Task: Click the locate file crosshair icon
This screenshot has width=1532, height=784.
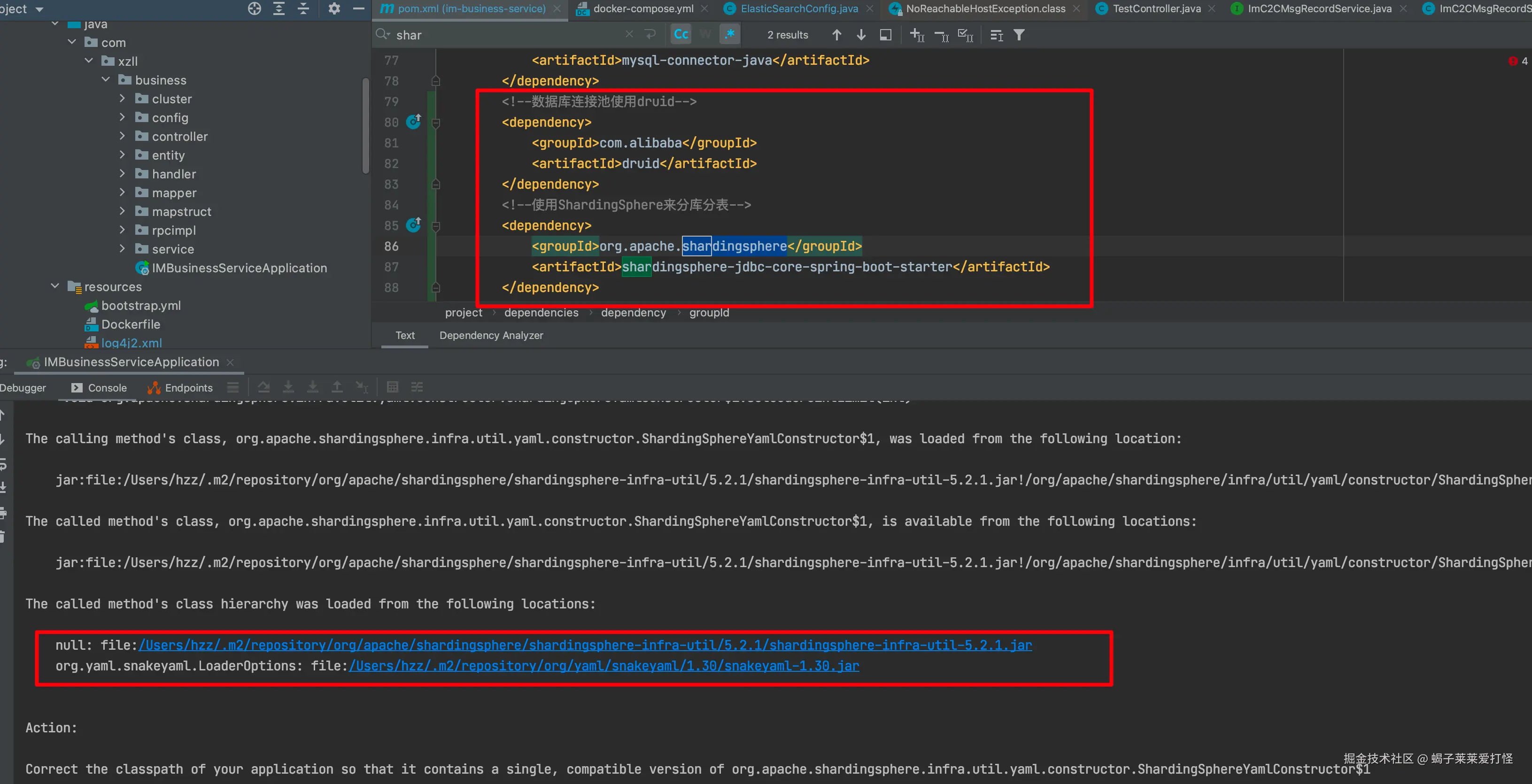Action: click(x=255, y=8)
